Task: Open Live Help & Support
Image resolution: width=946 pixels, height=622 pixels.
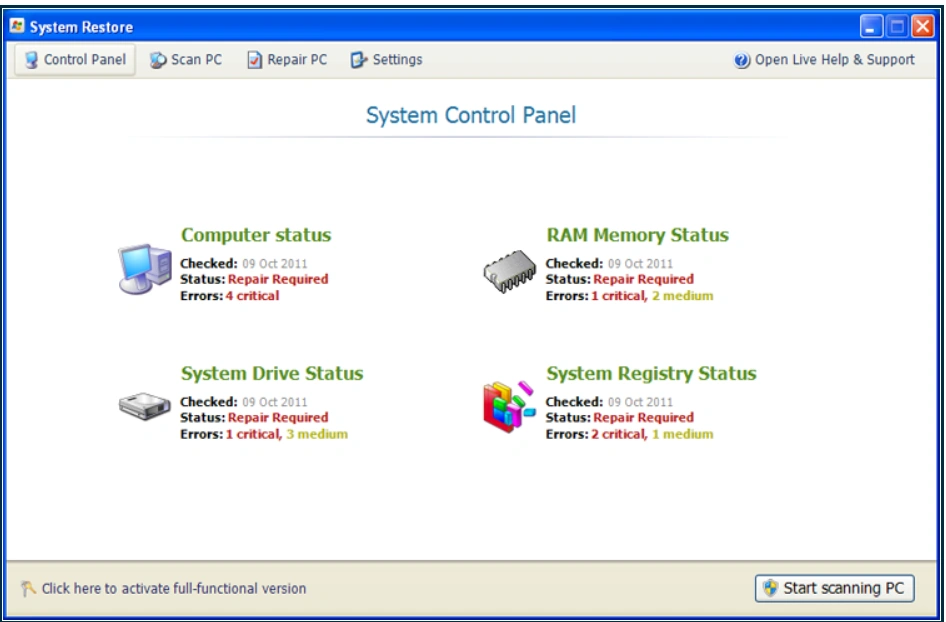Action: click(x=835, y=59)
